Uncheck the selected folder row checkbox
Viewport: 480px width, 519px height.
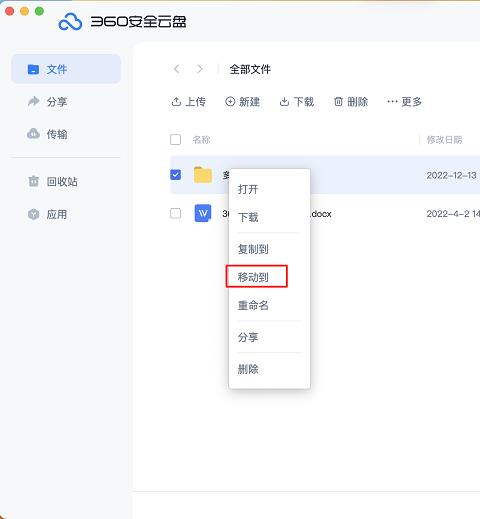(176, 175)
